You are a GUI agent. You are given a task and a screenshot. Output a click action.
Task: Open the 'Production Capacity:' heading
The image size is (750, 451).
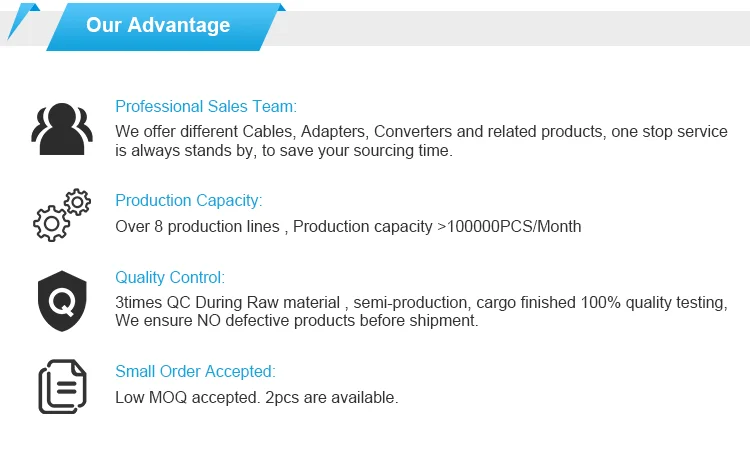click(x=189, y=200)
